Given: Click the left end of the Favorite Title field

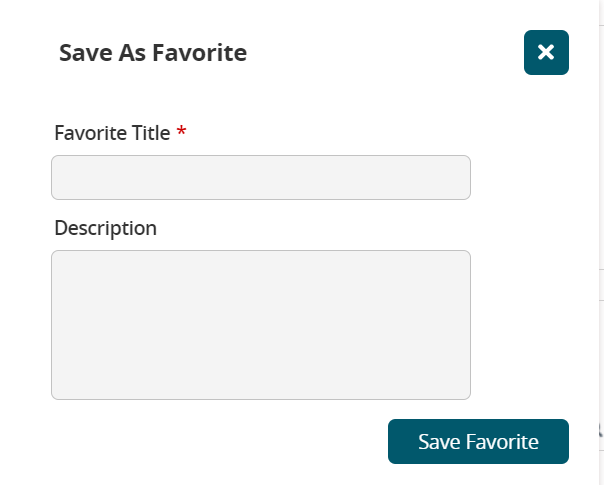Looking at the screenshot, I should (66, 177).
